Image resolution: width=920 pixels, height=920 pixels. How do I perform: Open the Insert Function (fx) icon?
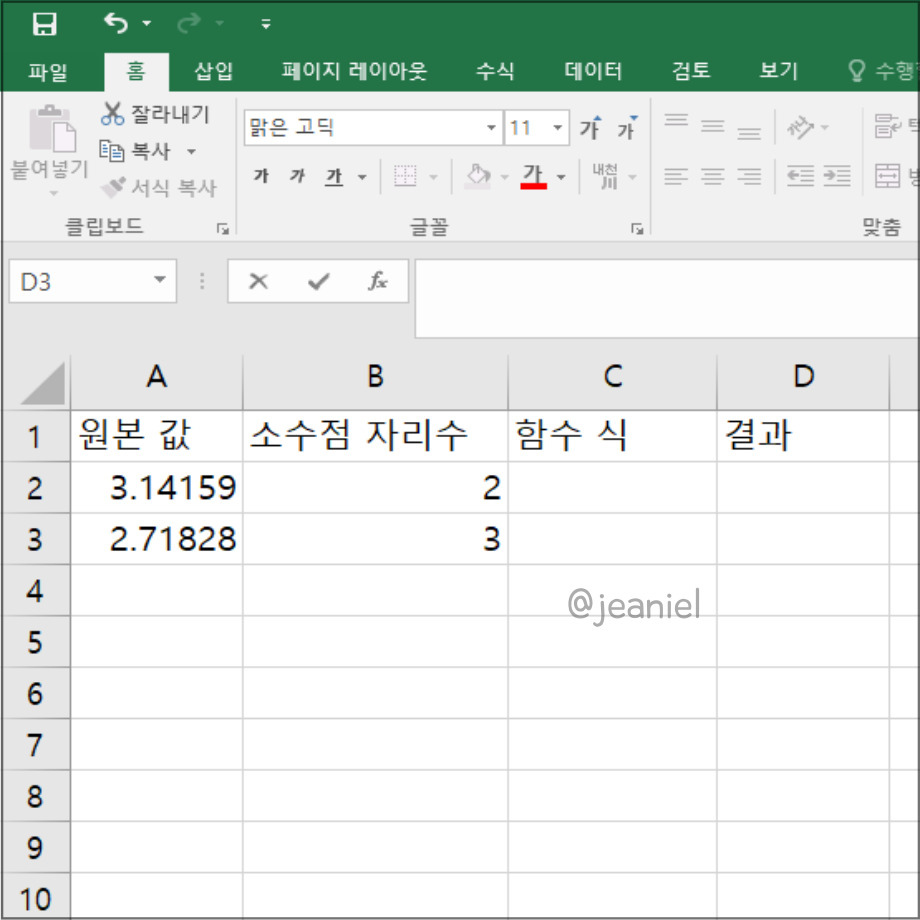click(x=378, y=281)
